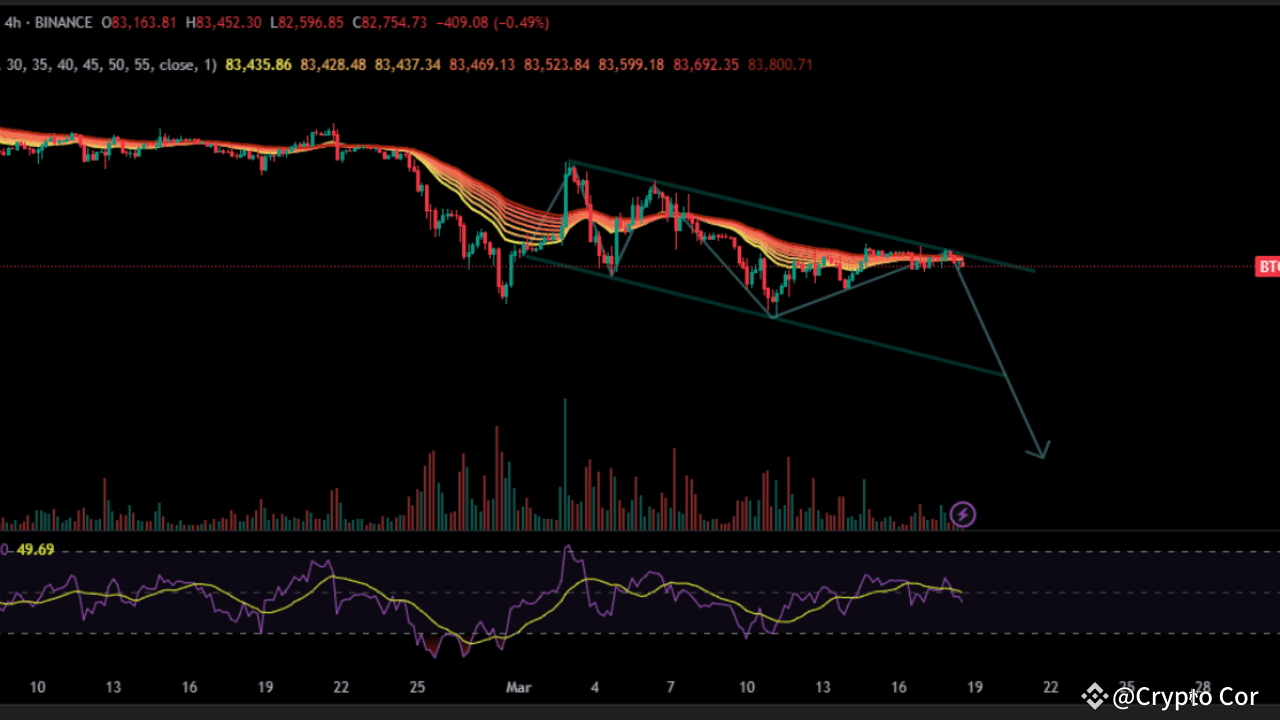Viewport: 1280px width, 720px height.
Task: Click the indicator value 83,800.71
Action: pyautogui.click(x=778, y=64)
